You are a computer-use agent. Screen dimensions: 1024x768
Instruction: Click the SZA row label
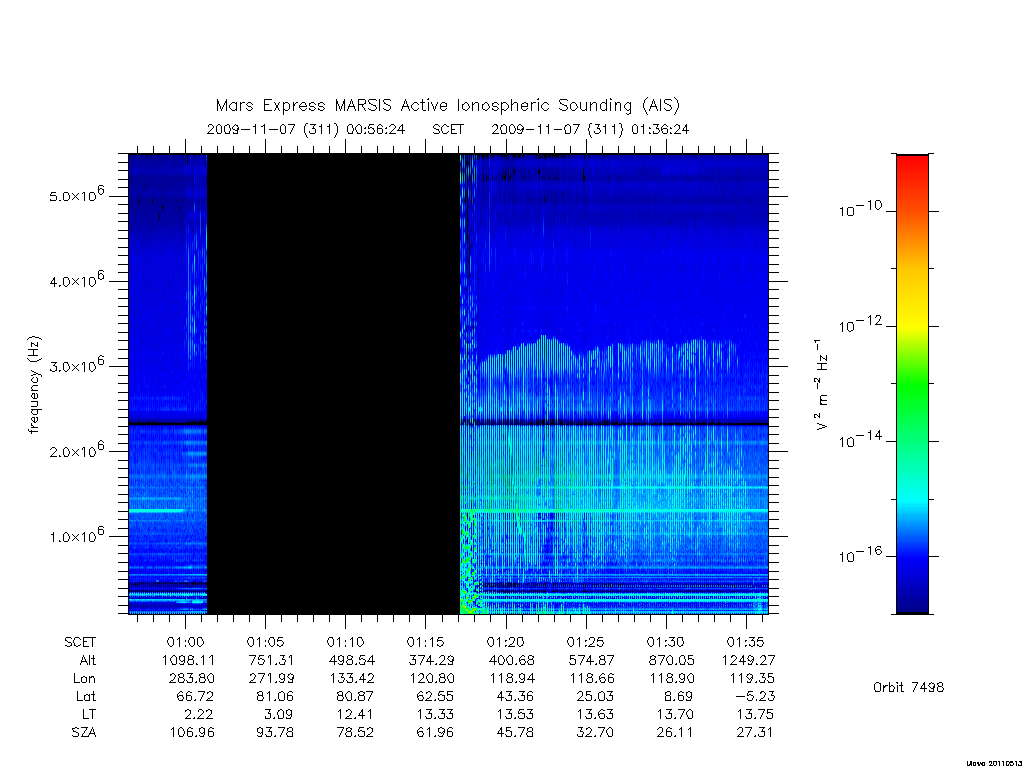coord(84,733)
